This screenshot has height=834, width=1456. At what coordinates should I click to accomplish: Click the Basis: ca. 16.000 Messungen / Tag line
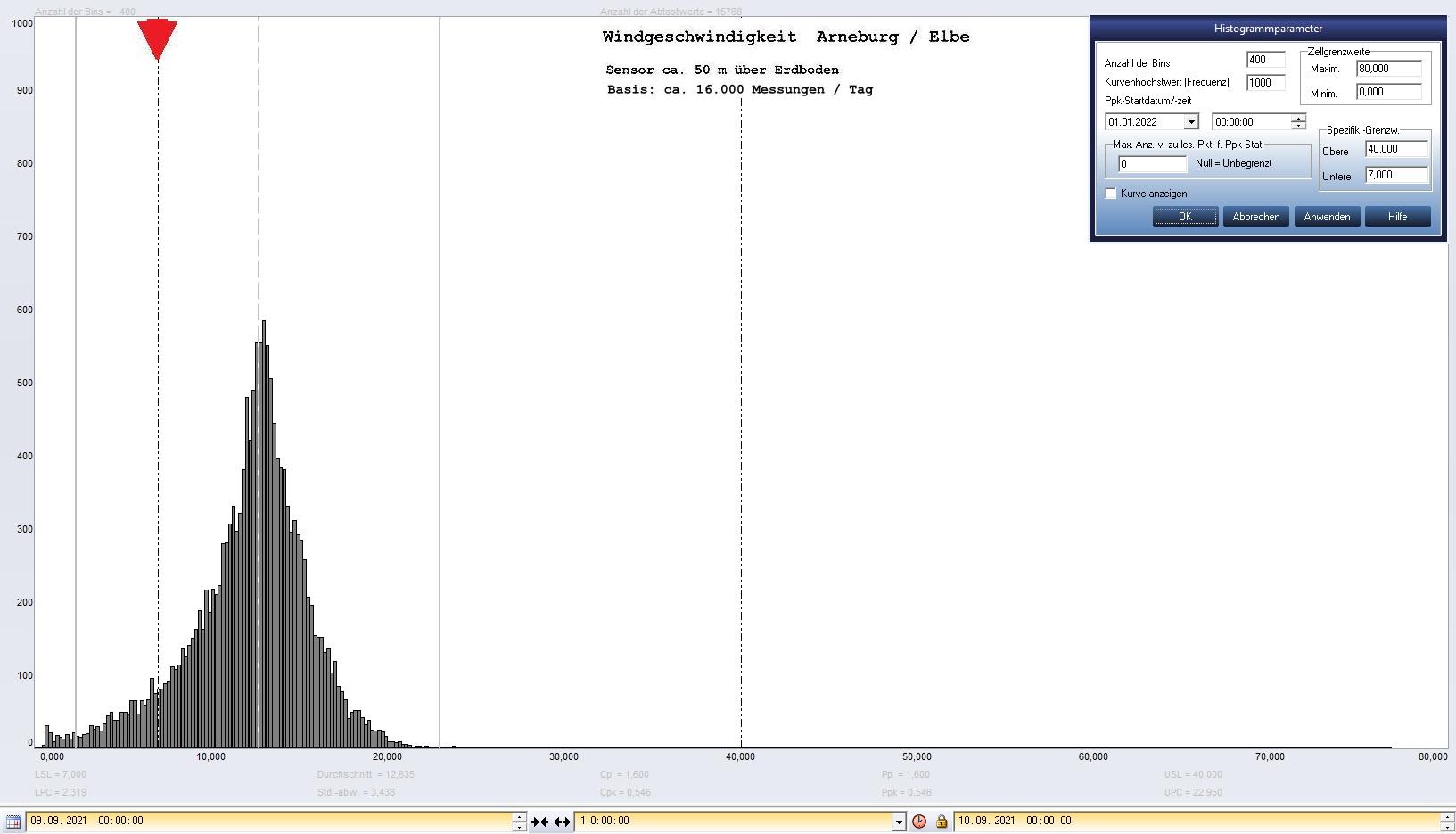point(740,89)
